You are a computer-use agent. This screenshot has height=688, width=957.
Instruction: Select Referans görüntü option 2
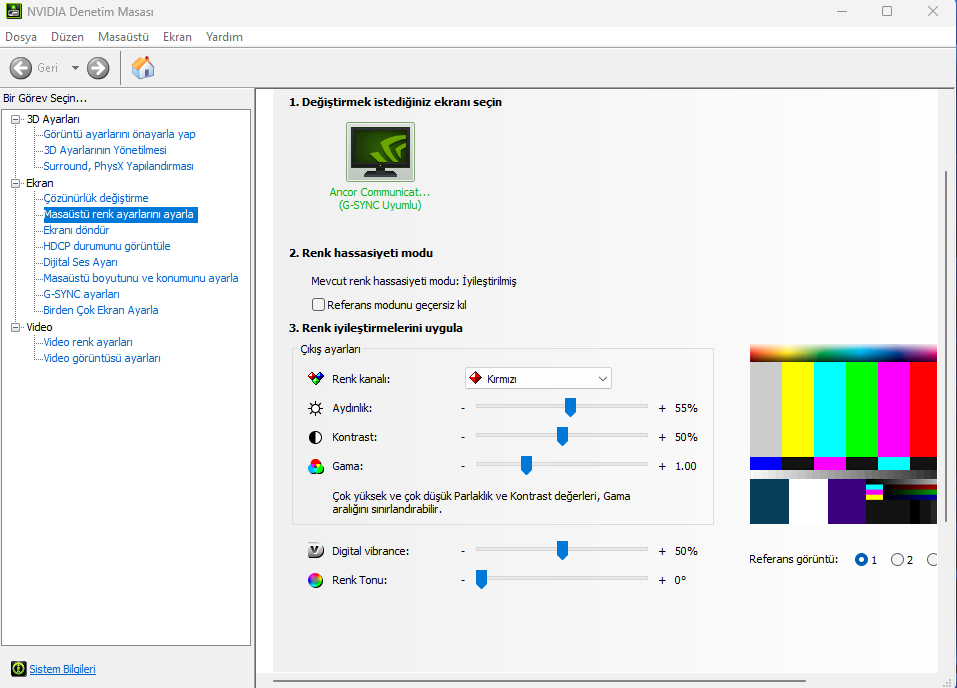pyautogui.click(x=897, y=559)
